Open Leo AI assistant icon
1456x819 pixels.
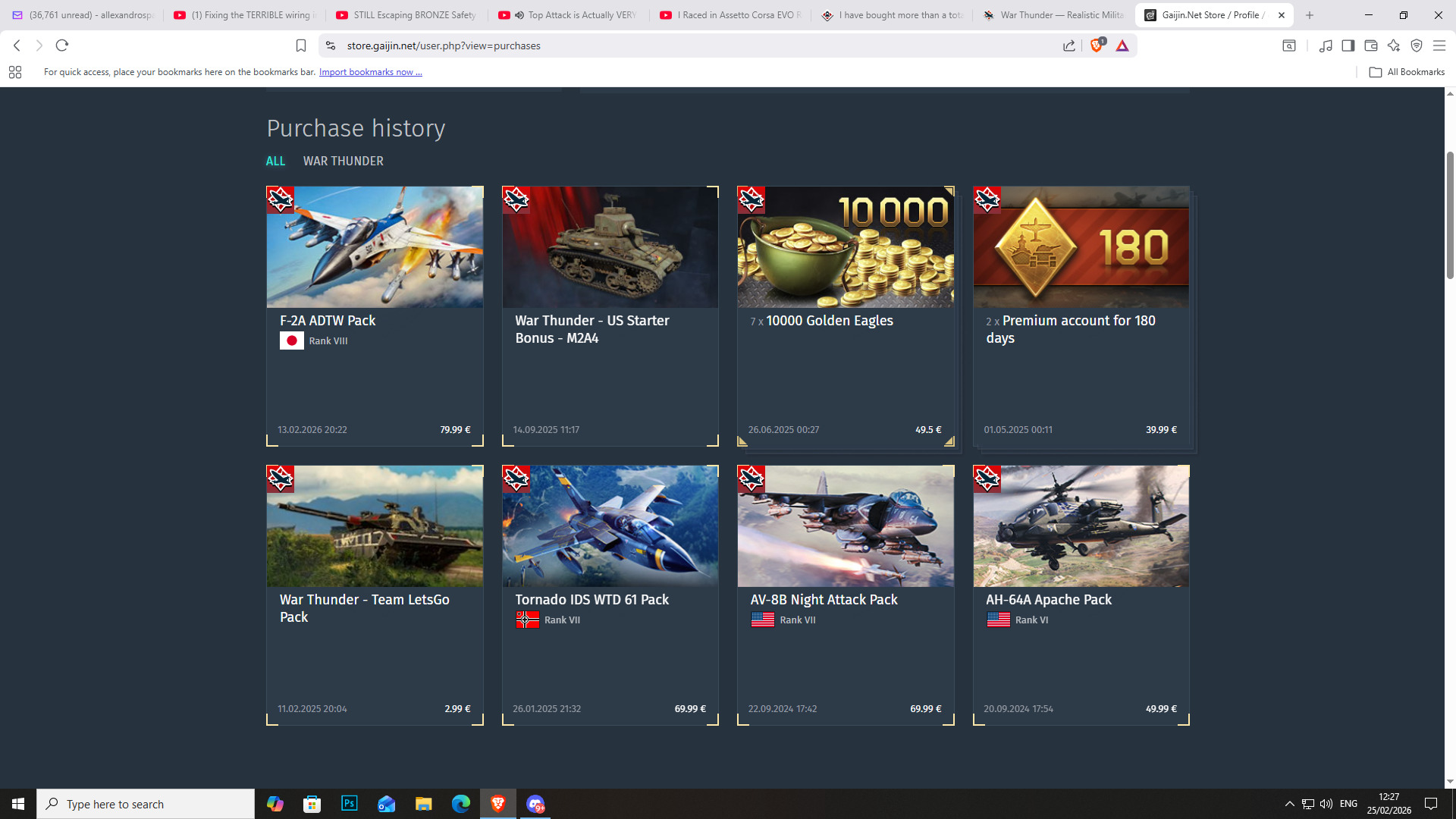click(x=1393, y=45)
